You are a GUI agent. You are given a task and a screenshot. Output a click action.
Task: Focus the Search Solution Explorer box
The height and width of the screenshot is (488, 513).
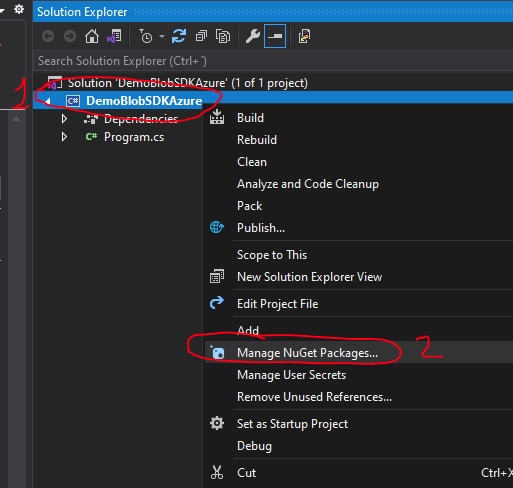click(x=273, y=61)
